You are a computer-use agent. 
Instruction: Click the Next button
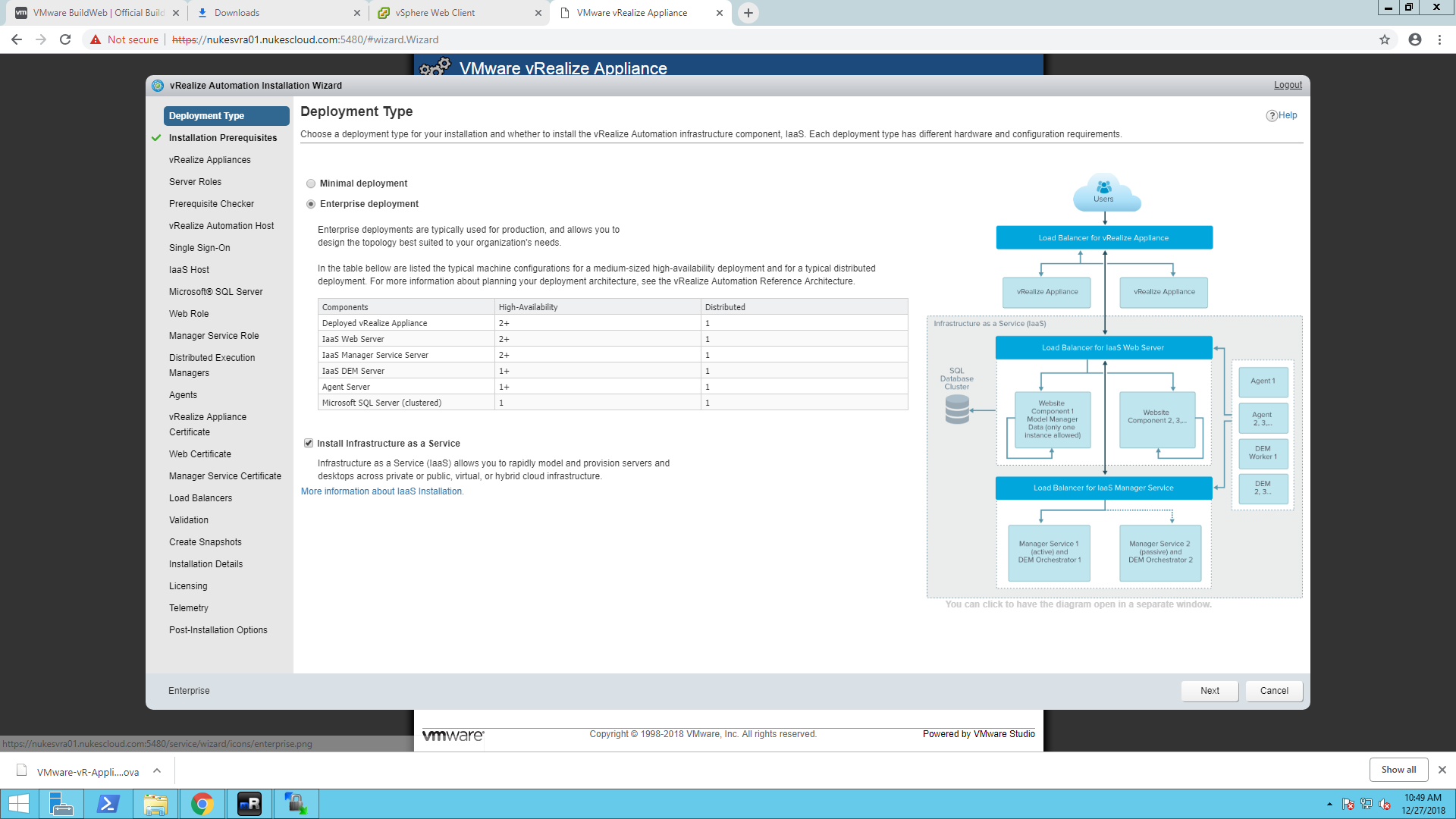(x=1210, y=691)
